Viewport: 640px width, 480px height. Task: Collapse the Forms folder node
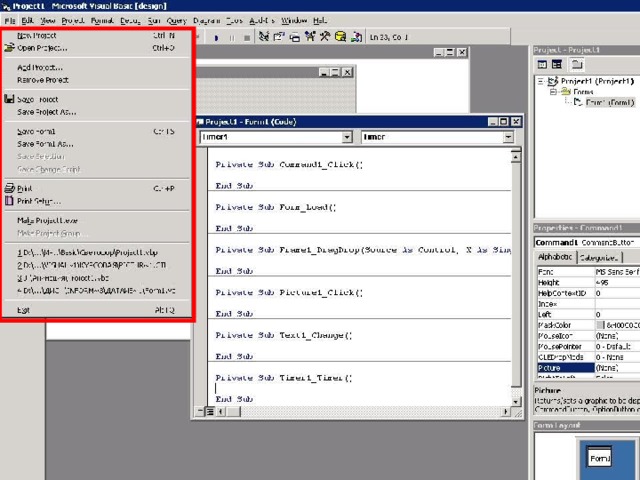(553, 92)
